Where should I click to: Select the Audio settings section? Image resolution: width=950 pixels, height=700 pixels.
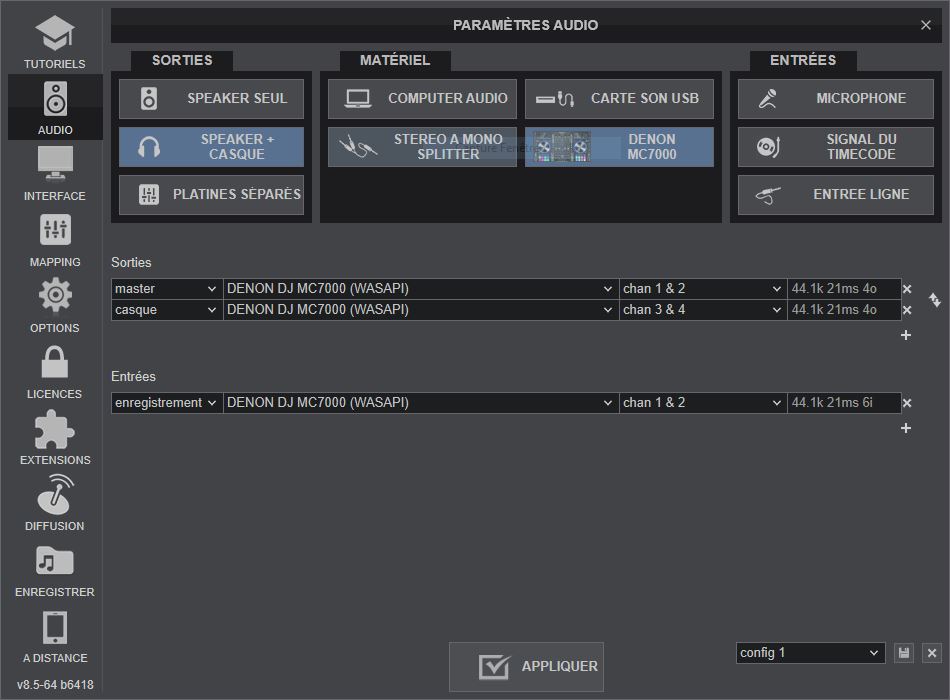point(55,107)
